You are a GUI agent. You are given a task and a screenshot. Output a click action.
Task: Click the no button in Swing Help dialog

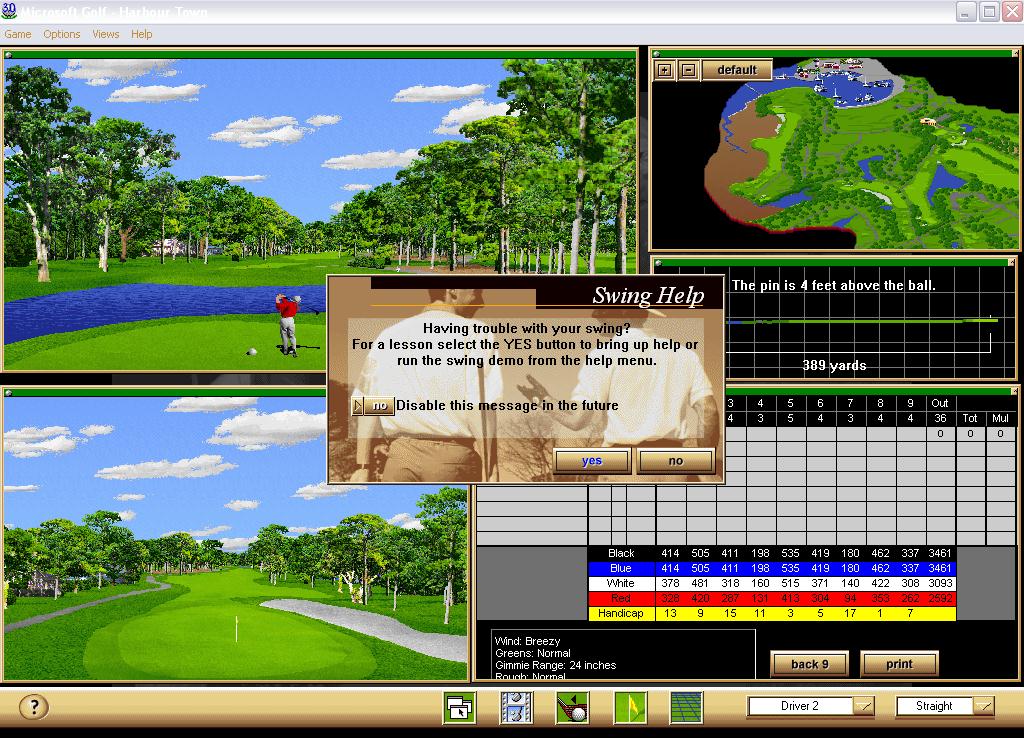coord(676,460)
